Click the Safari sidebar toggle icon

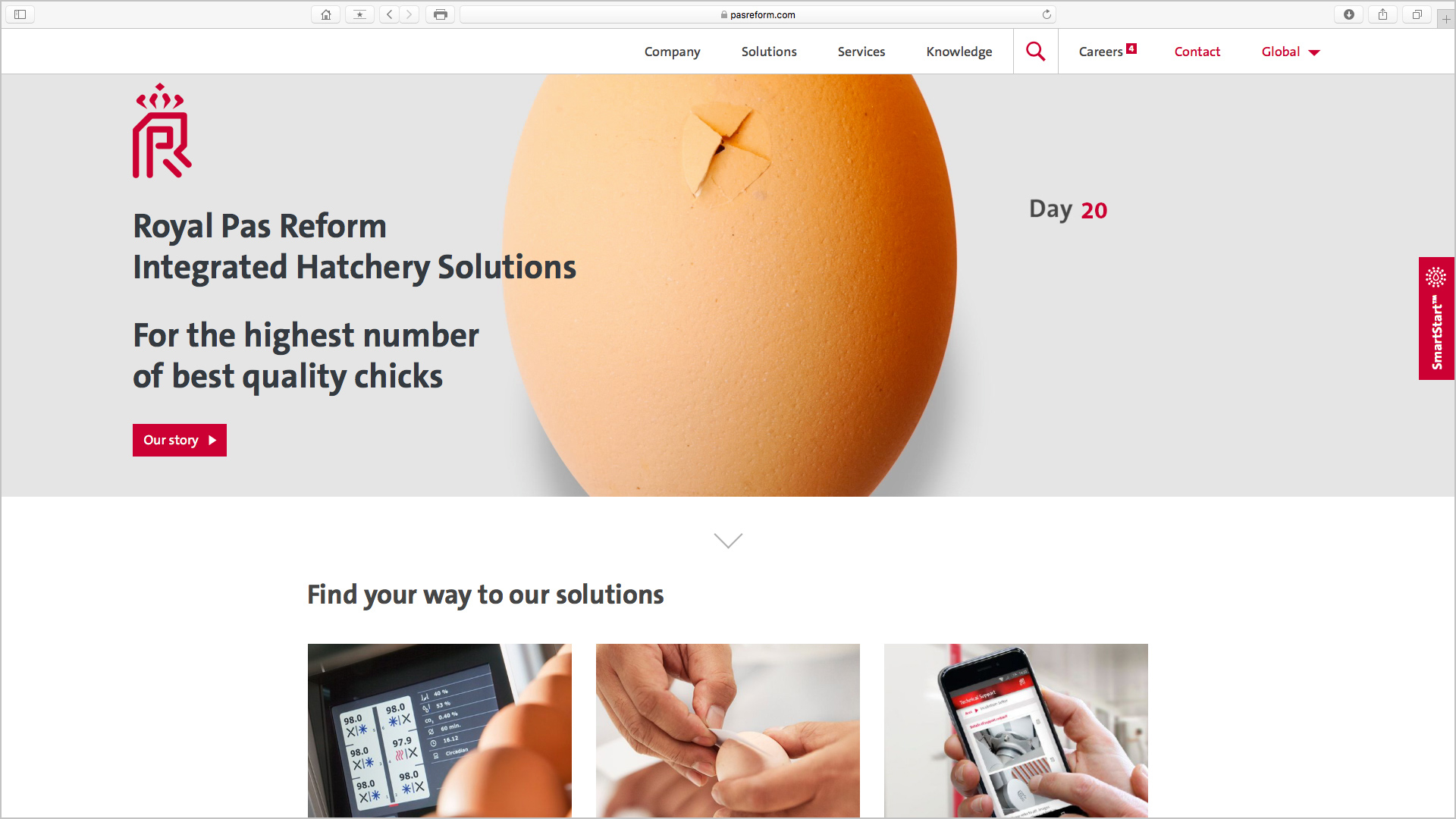[20, 14]
